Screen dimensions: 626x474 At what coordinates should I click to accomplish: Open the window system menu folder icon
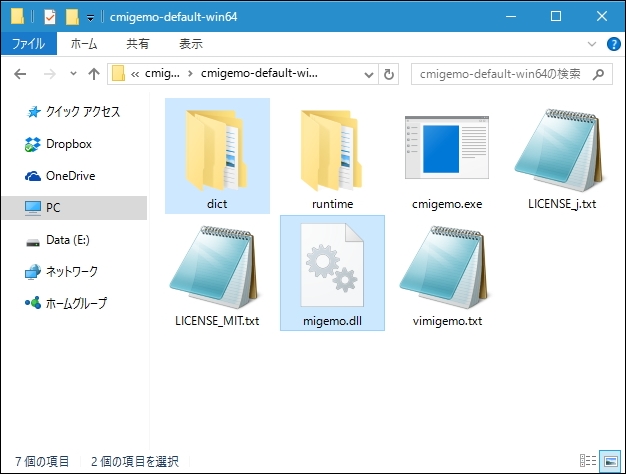(x=17, y=16)
